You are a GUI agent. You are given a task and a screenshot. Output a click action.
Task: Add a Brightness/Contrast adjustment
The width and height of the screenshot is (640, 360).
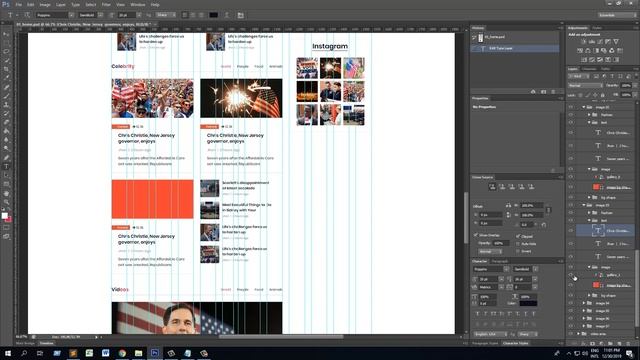[x=583, y=42]
